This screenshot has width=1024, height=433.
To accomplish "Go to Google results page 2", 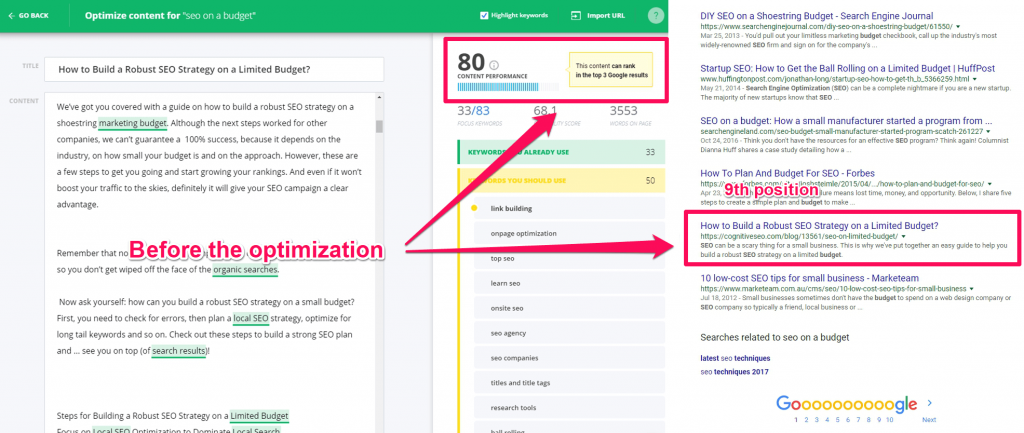I will [x=807, y=420].
